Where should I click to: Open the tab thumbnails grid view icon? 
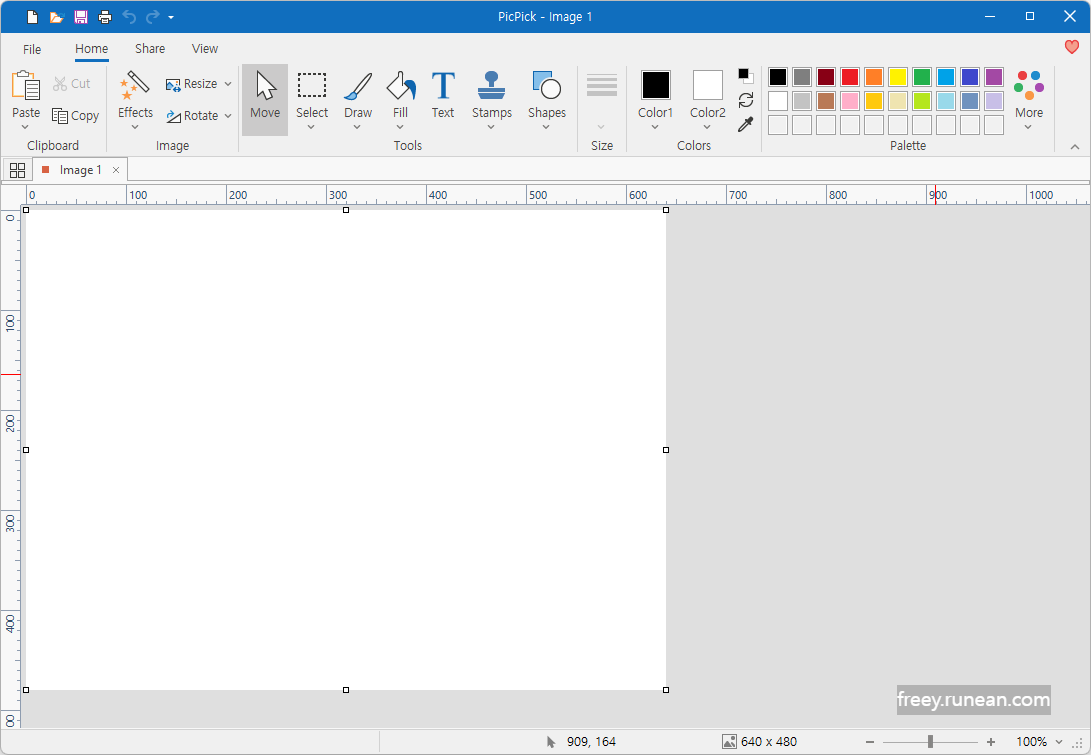click(17, 170)
